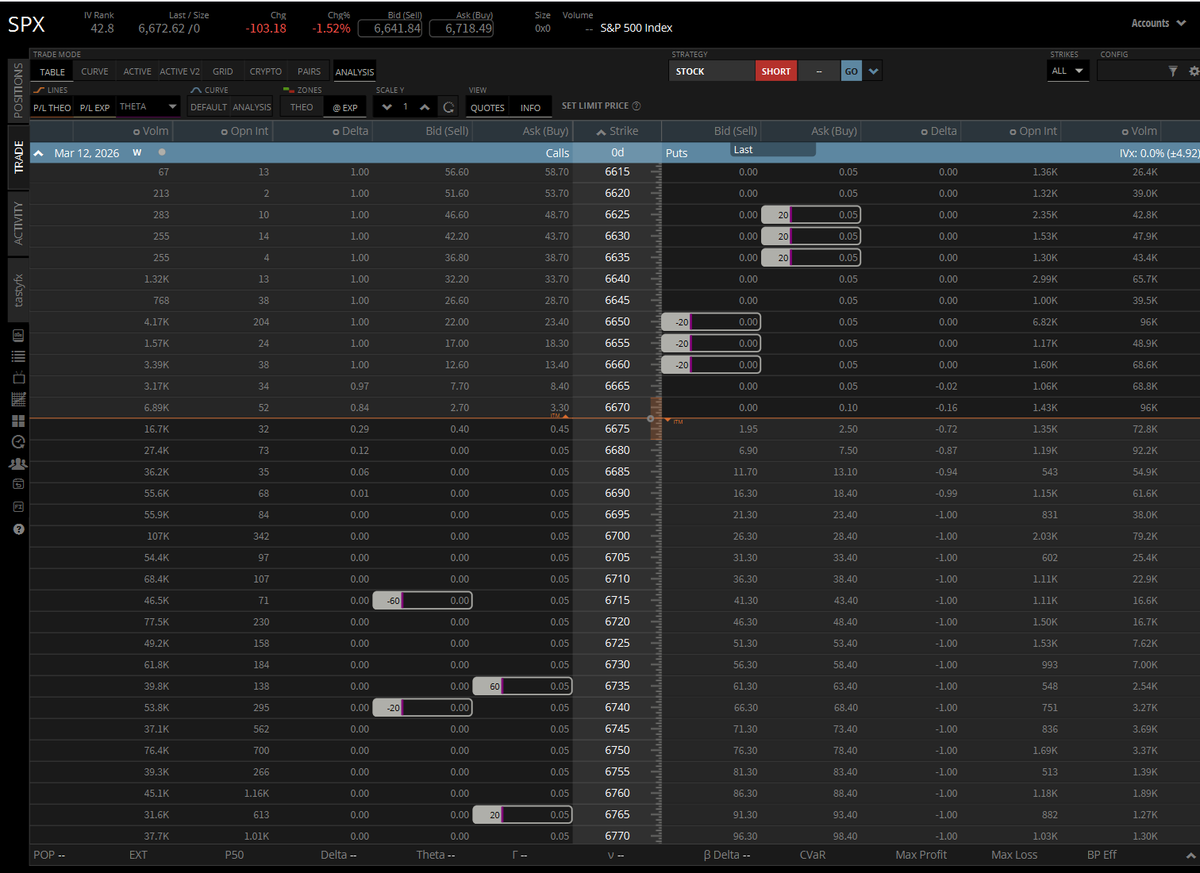Click the 60 order at 6735 call ask

click(x=521, y=686)
